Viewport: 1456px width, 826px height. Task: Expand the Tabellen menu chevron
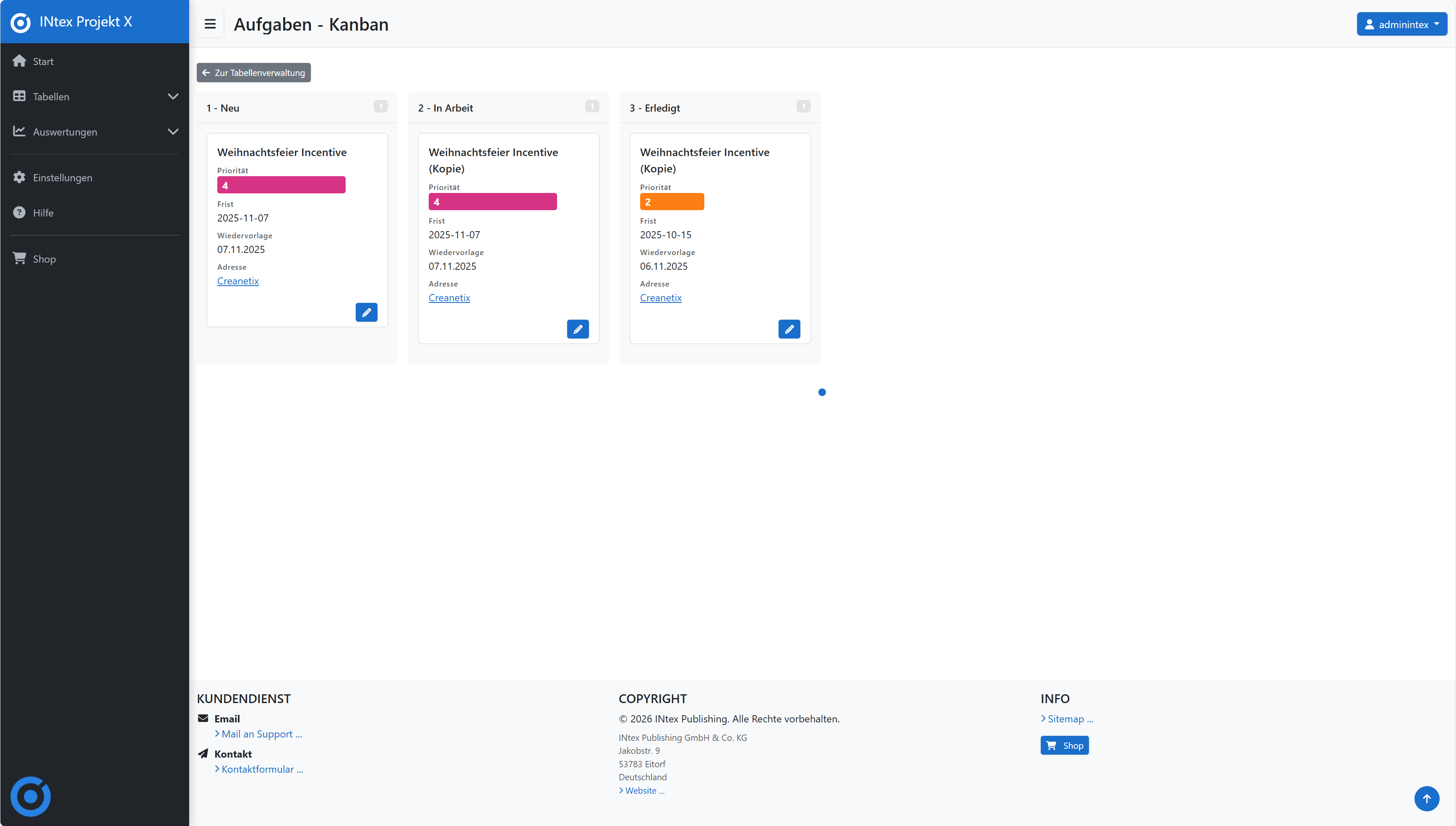[x=173, y=96]
